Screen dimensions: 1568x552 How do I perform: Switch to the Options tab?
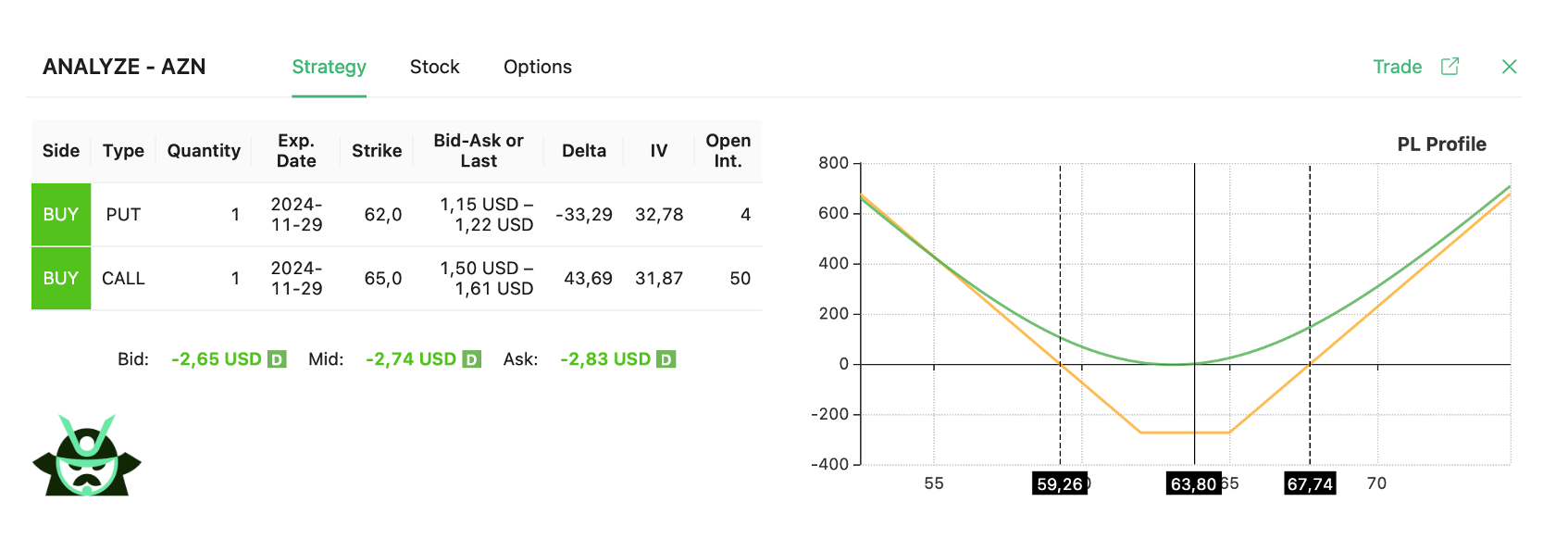point(538,67)
